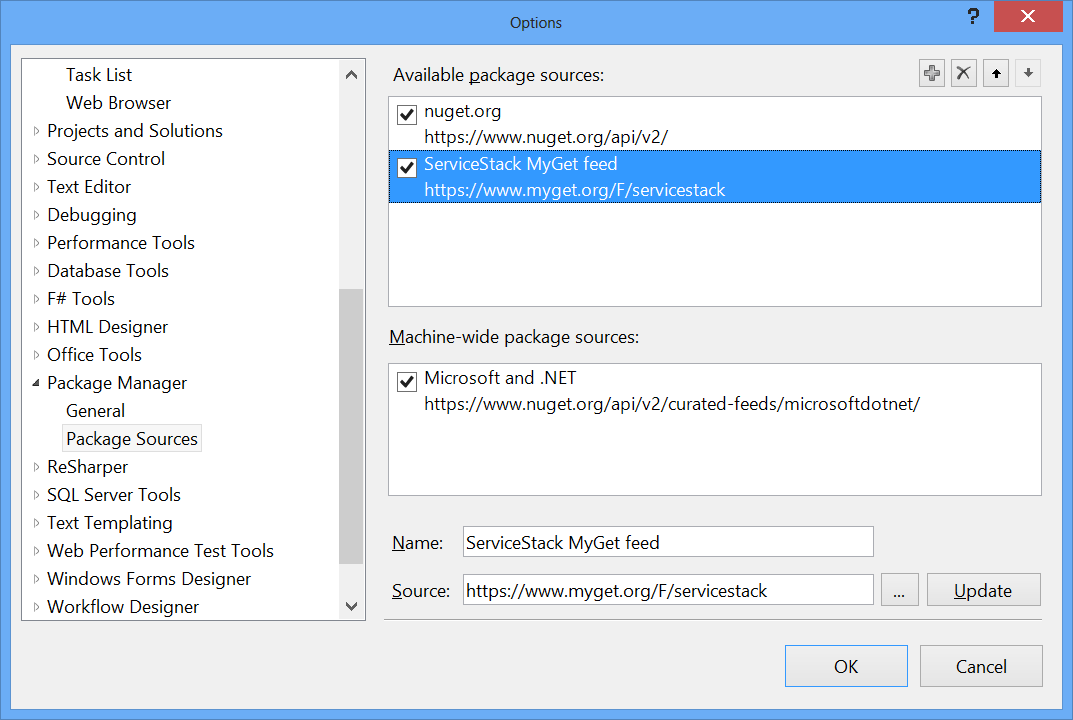Uncheck the nuget.org package source
Viewport: 1073px width, 720px height.
(x=407, y=114)
